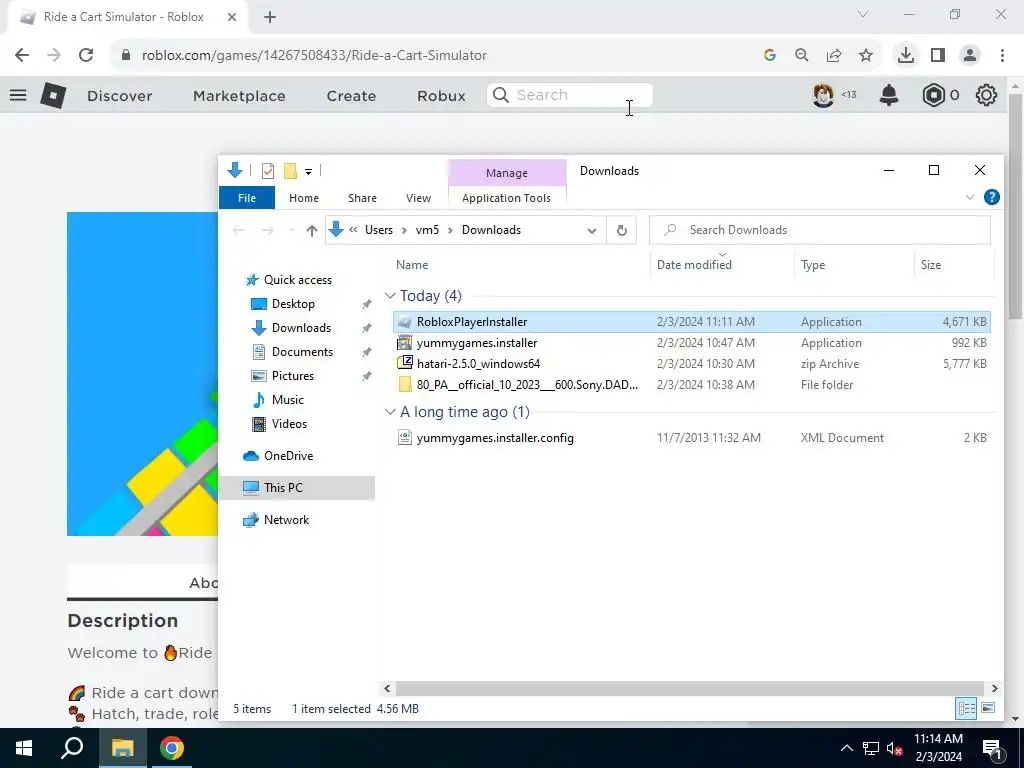Open Chrome tab search dropdown
1024x768 pixels.
coord(863,14)
